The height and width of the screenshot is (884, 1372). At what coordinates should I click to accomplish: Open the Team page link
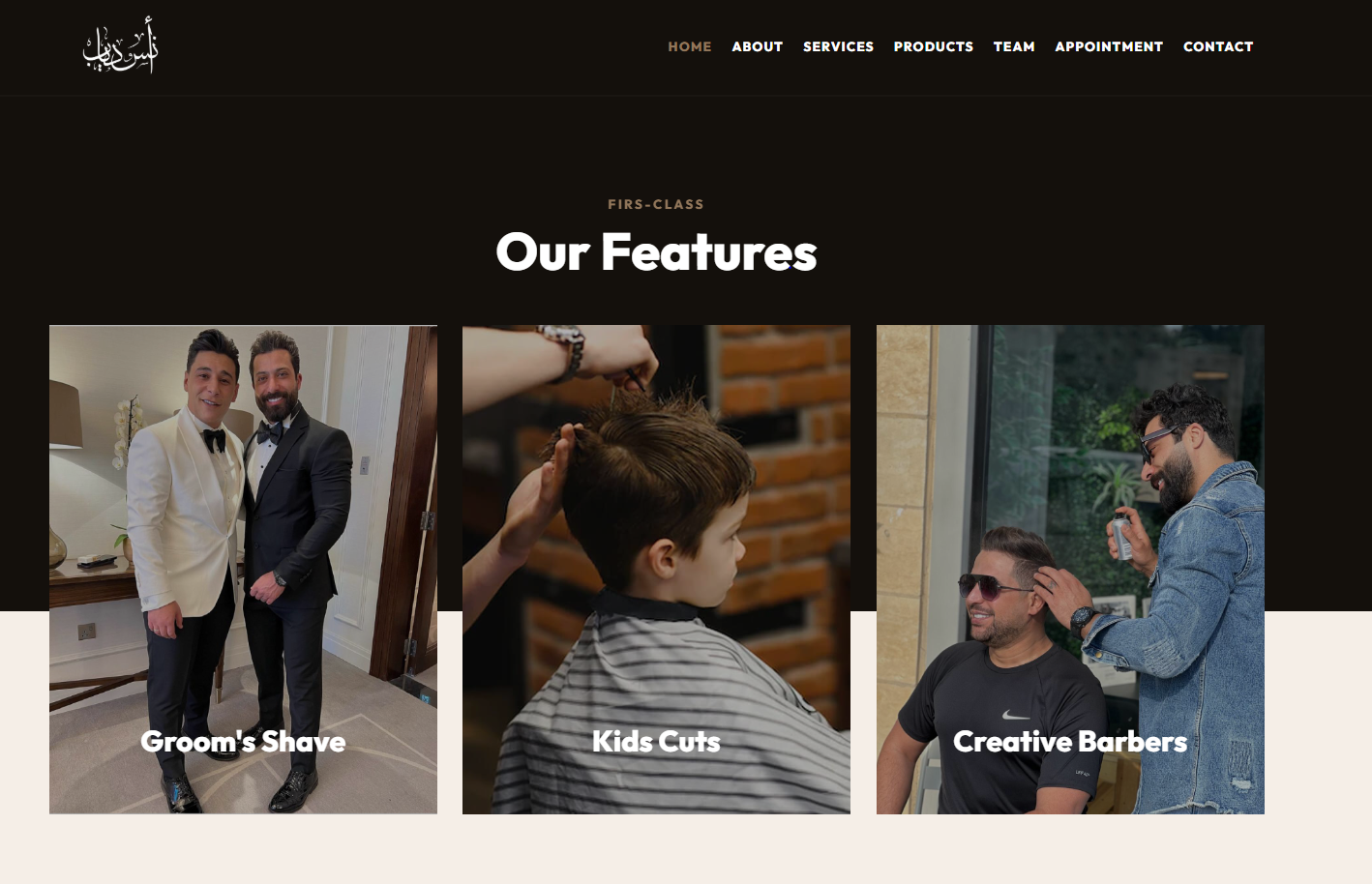pos(1014,46)
